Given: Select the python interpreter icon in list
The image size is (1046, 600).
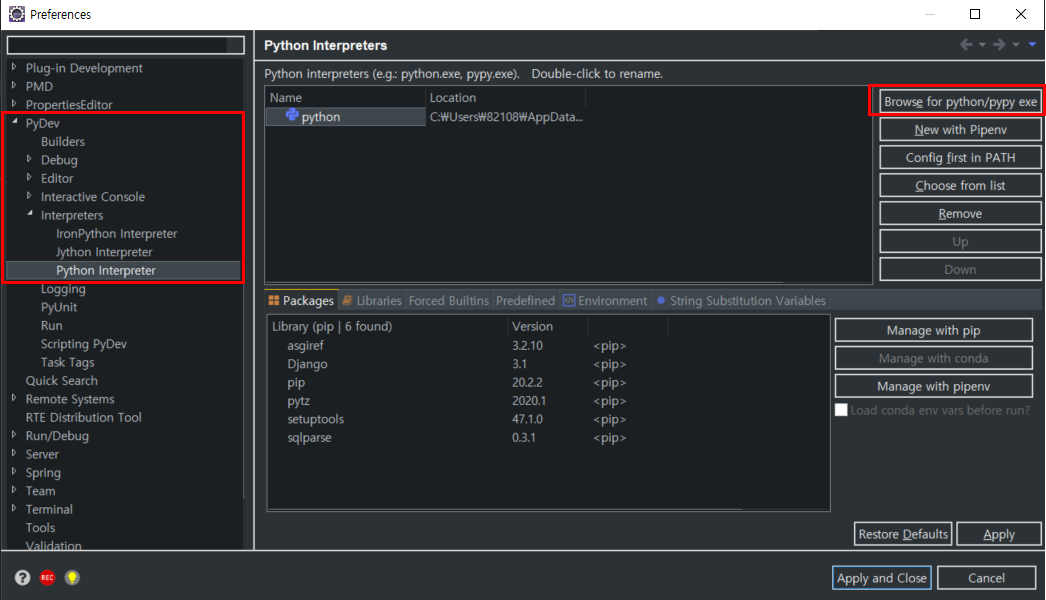Looking at the screenshot, I should pyautogui.click(x=292, y=116).
